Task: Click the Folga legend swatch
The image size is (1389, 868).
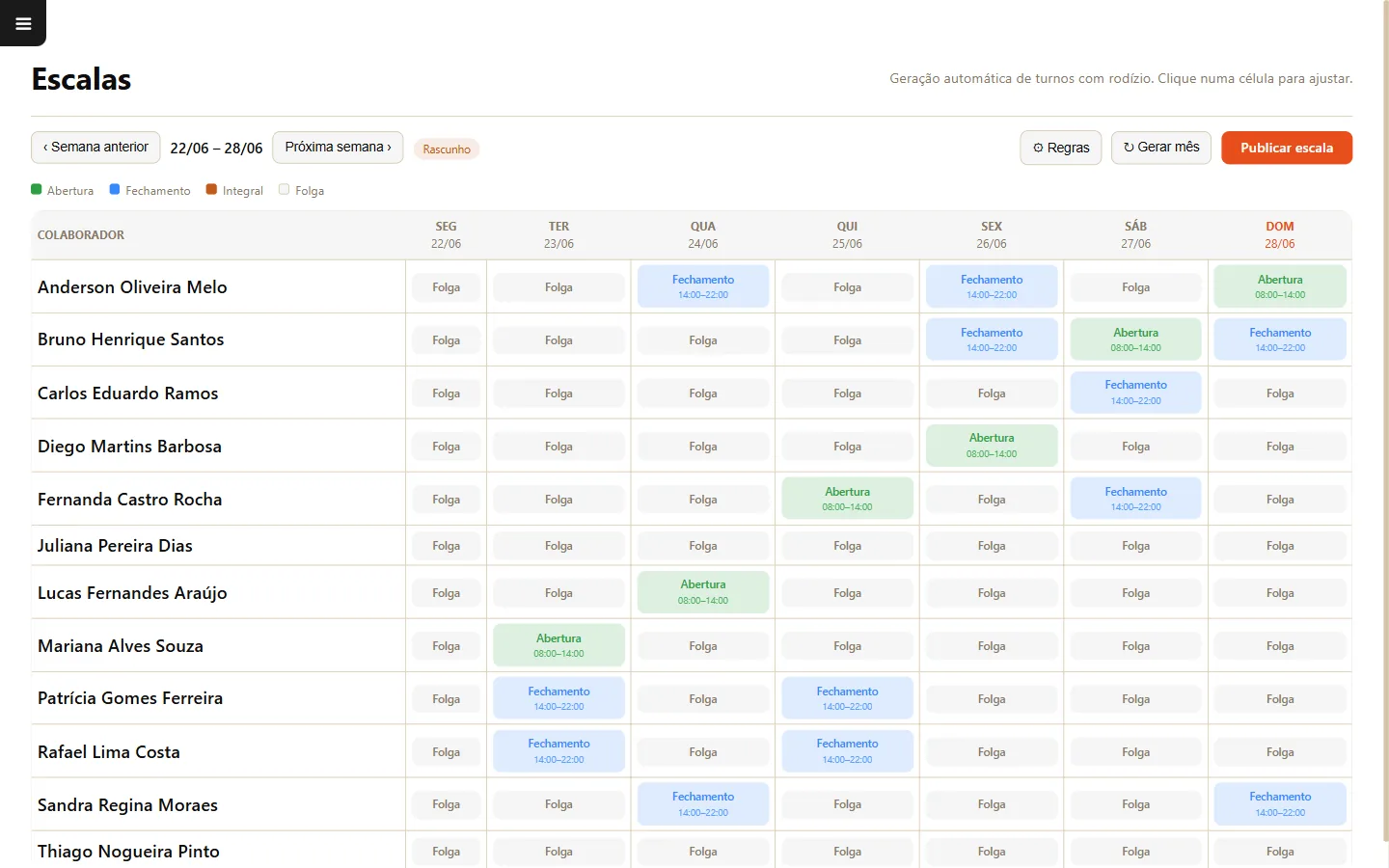Action: (284, 190)
